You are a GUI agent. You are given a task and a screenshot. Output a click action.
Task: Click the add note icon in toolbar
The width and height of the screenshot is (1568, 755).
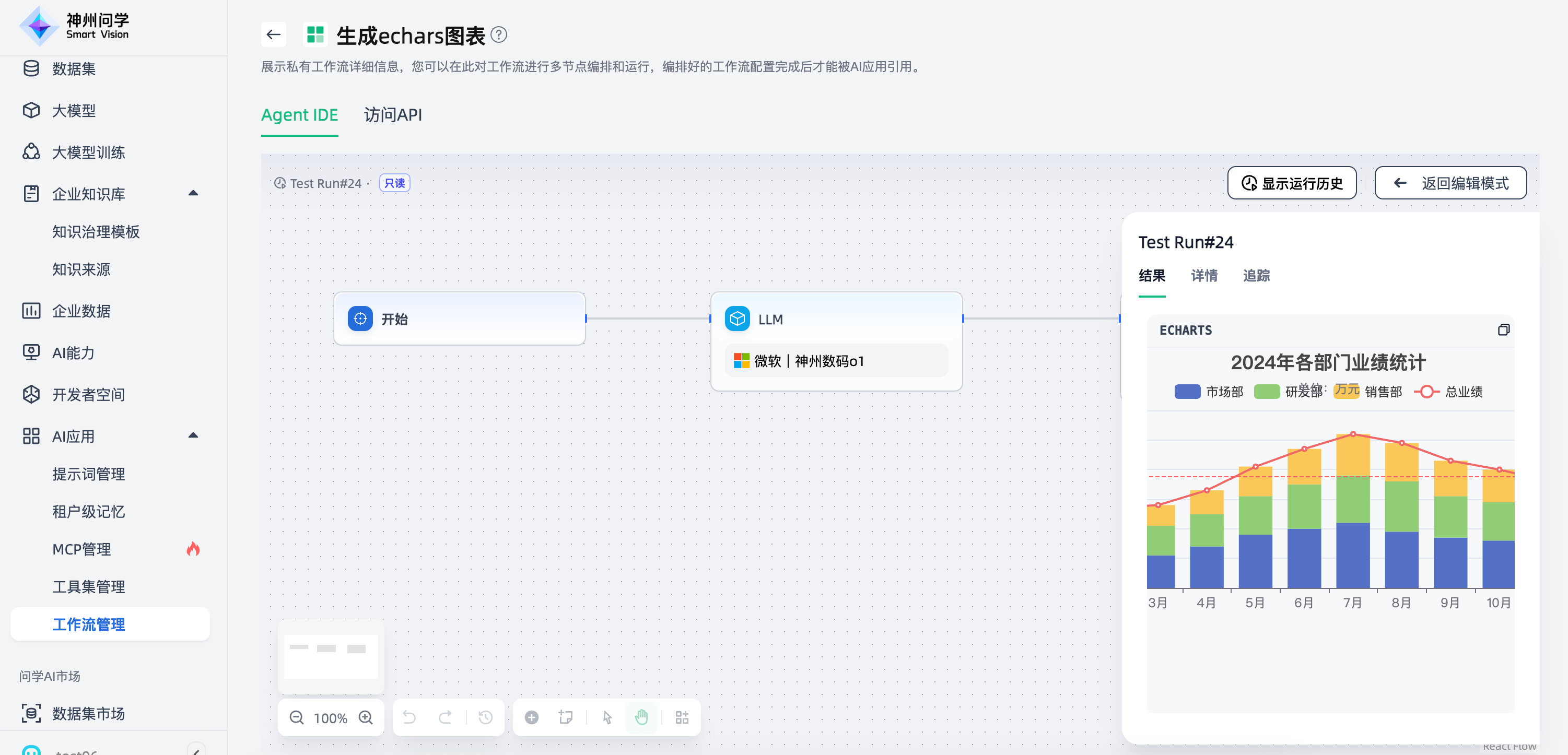point(566,718)
